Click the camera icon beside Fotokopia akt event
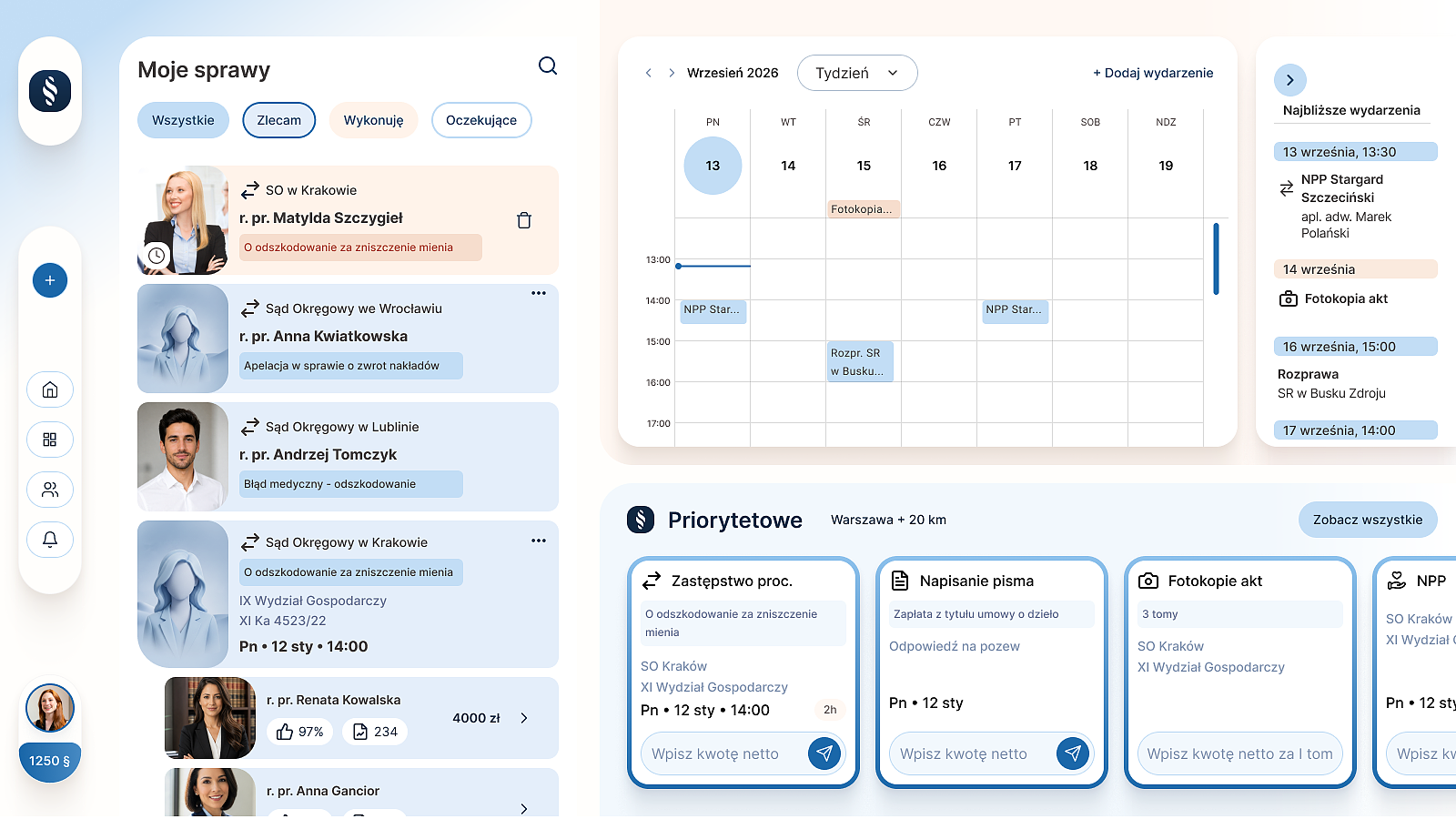The image size is (1456, 819). 1289,298
